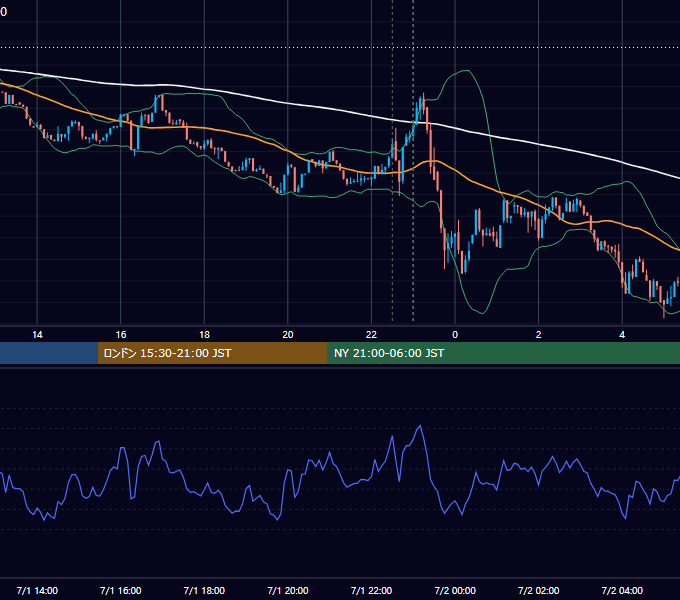Click the 16 hour label on price axis
This screenshot has width=680, height=600.
tap(121, 335)
